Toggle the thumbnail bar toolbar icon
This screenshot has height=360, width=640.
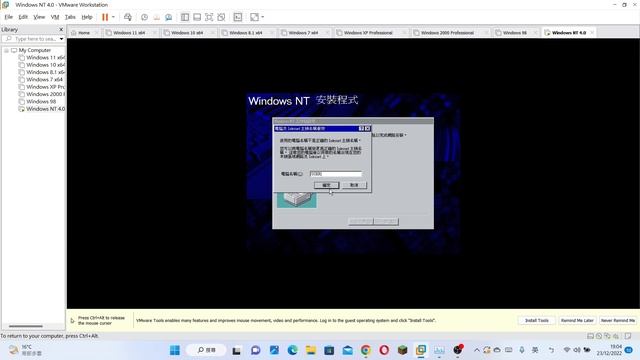pyautogui.click(x=197, y=17)
